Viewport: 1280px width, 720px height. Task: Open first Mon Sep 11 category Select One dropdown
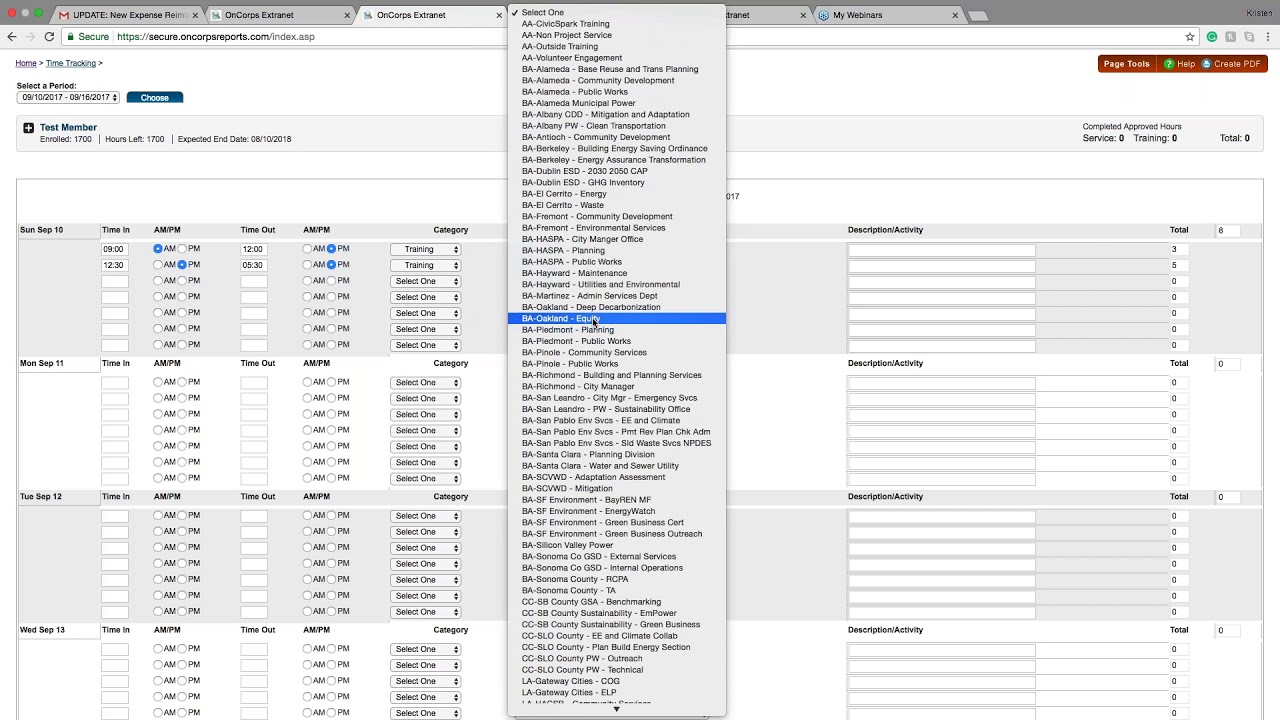click(425, 382)
